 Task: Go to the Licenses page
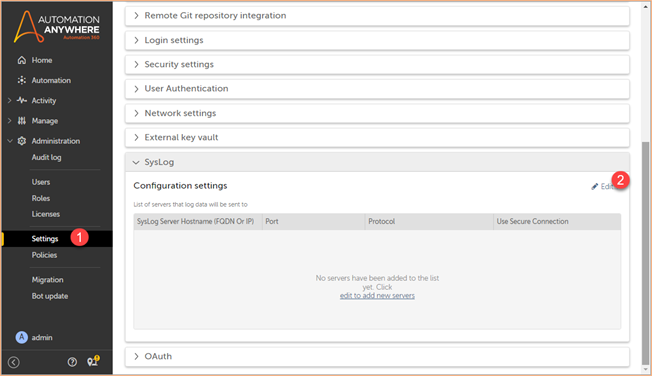point(46,214)
